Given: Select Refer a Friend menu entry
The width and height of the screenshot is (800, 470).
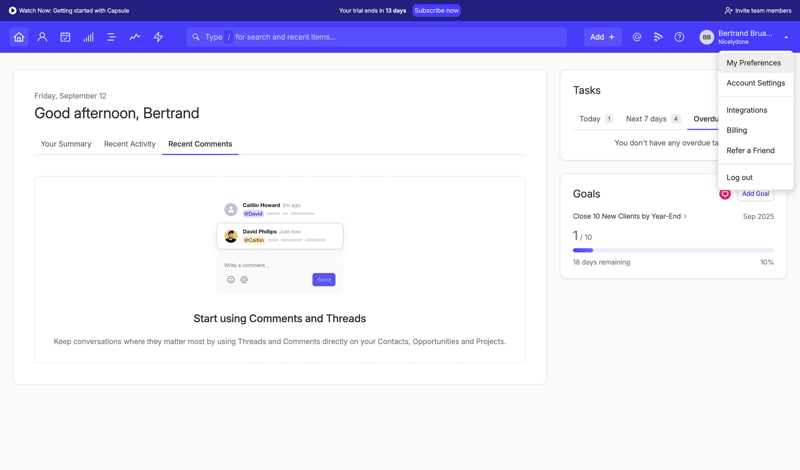Looking at the screenshot, I should tap(756, 151).
